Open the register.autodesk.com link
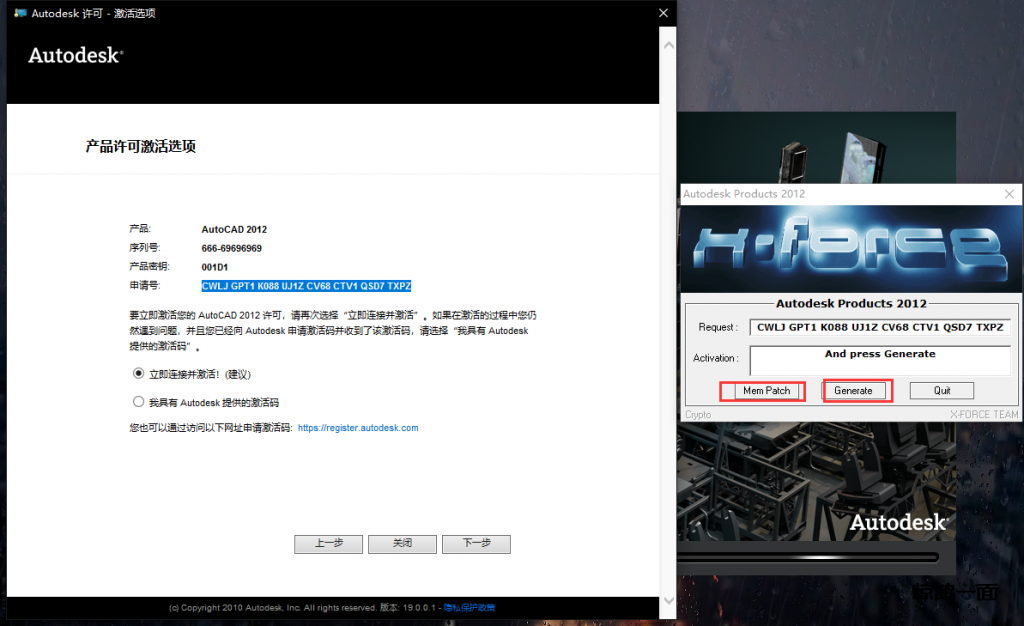The height and width of the screenshot is (626, 1024). (x=358, y=428)
